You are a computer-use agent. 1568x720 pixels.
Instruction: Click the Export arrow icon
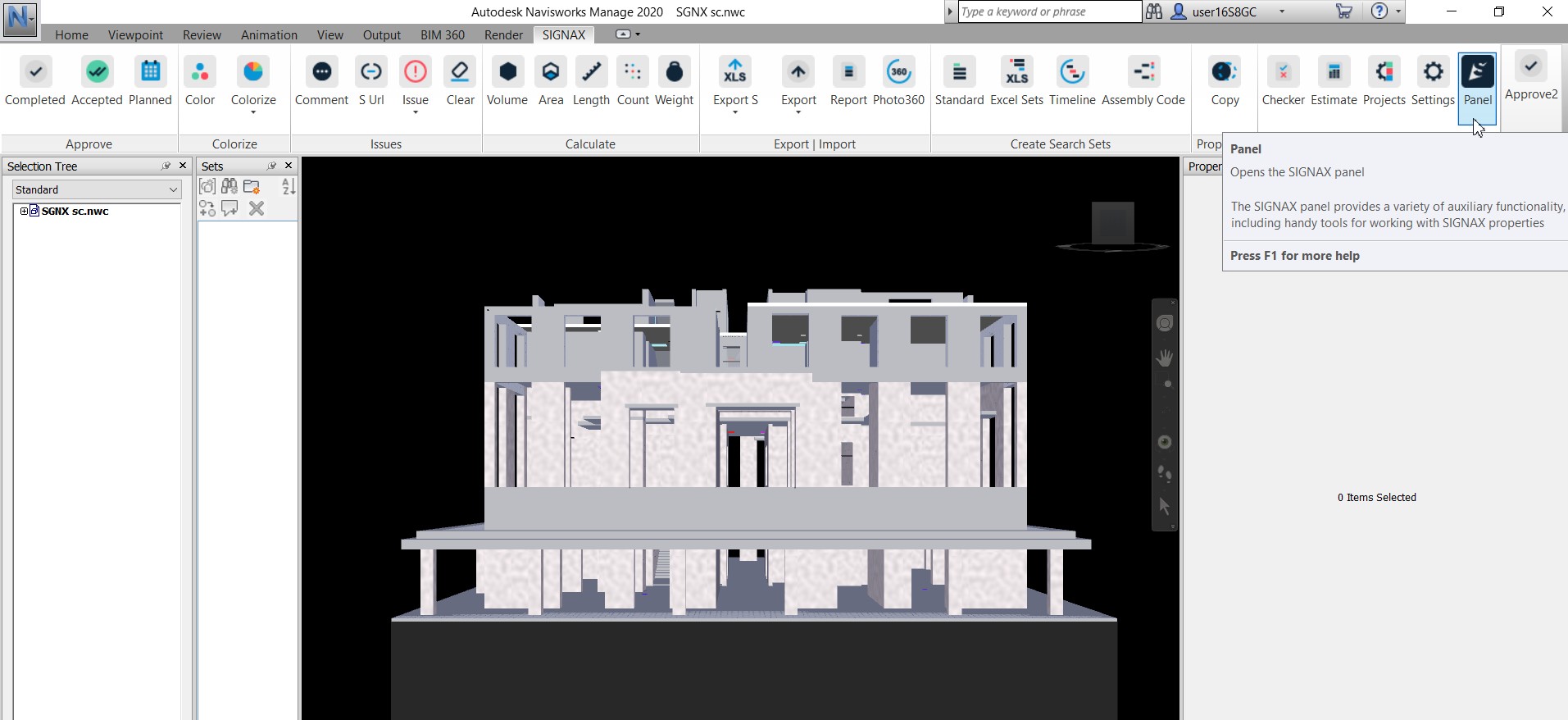(x=798, y=72)
